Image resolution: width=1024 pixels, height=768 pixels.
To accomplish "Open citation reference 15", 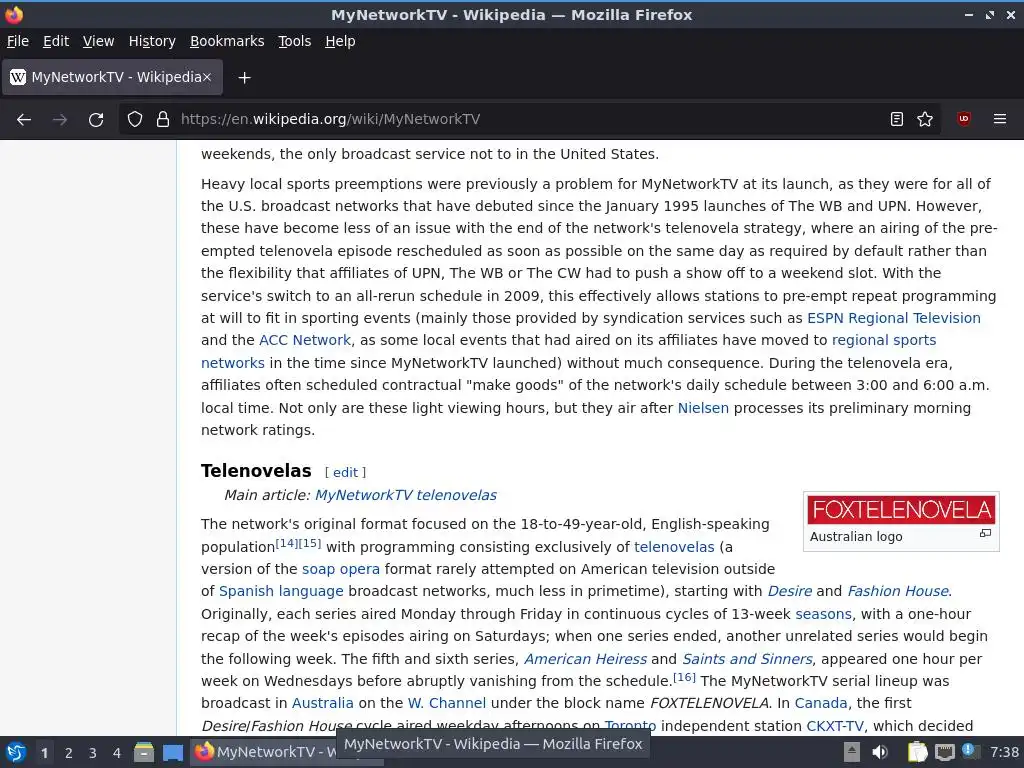I will (310, 543).
